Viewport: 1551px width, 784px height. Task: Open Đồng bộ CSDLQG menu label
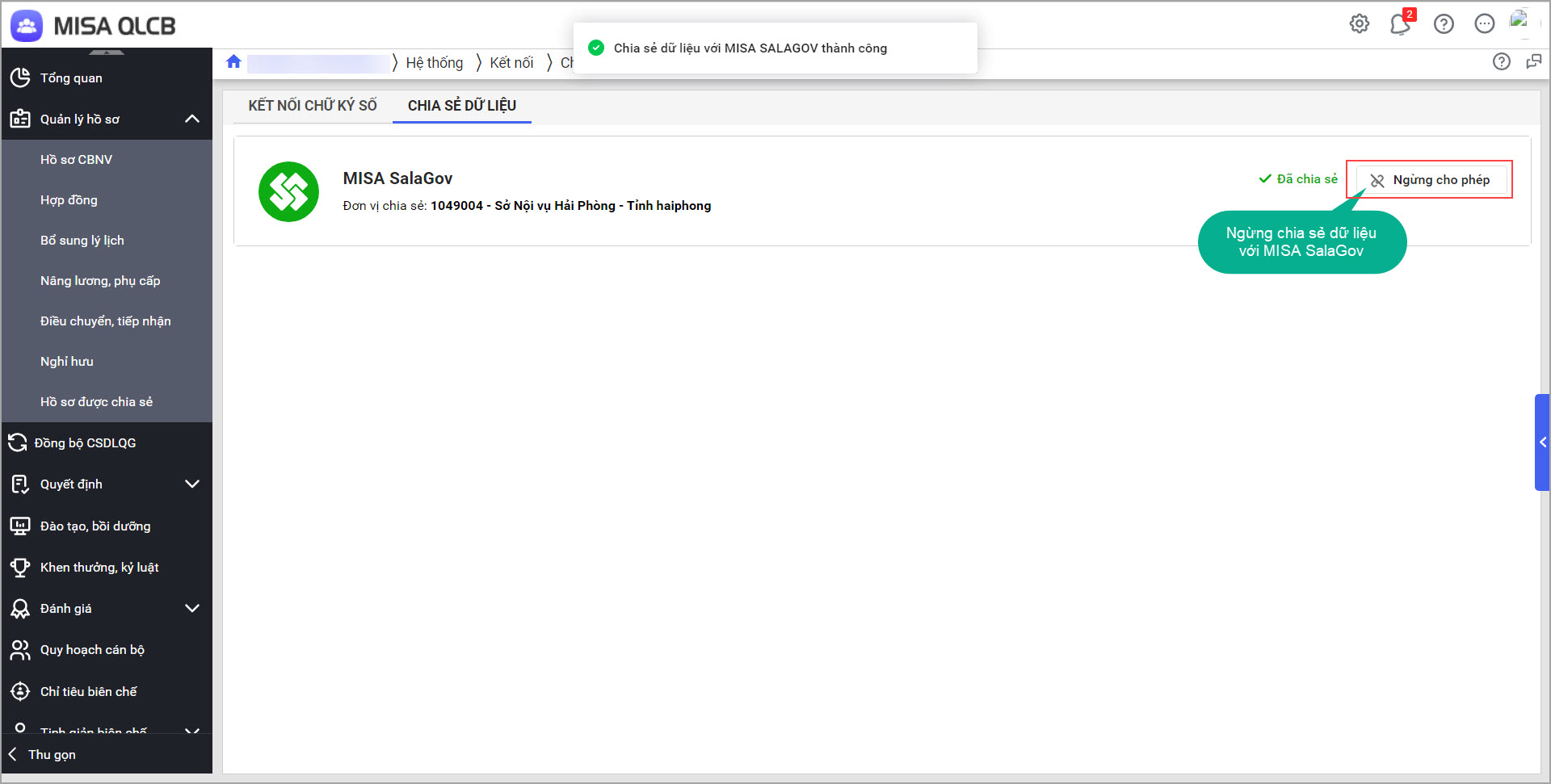pos(85,443)
